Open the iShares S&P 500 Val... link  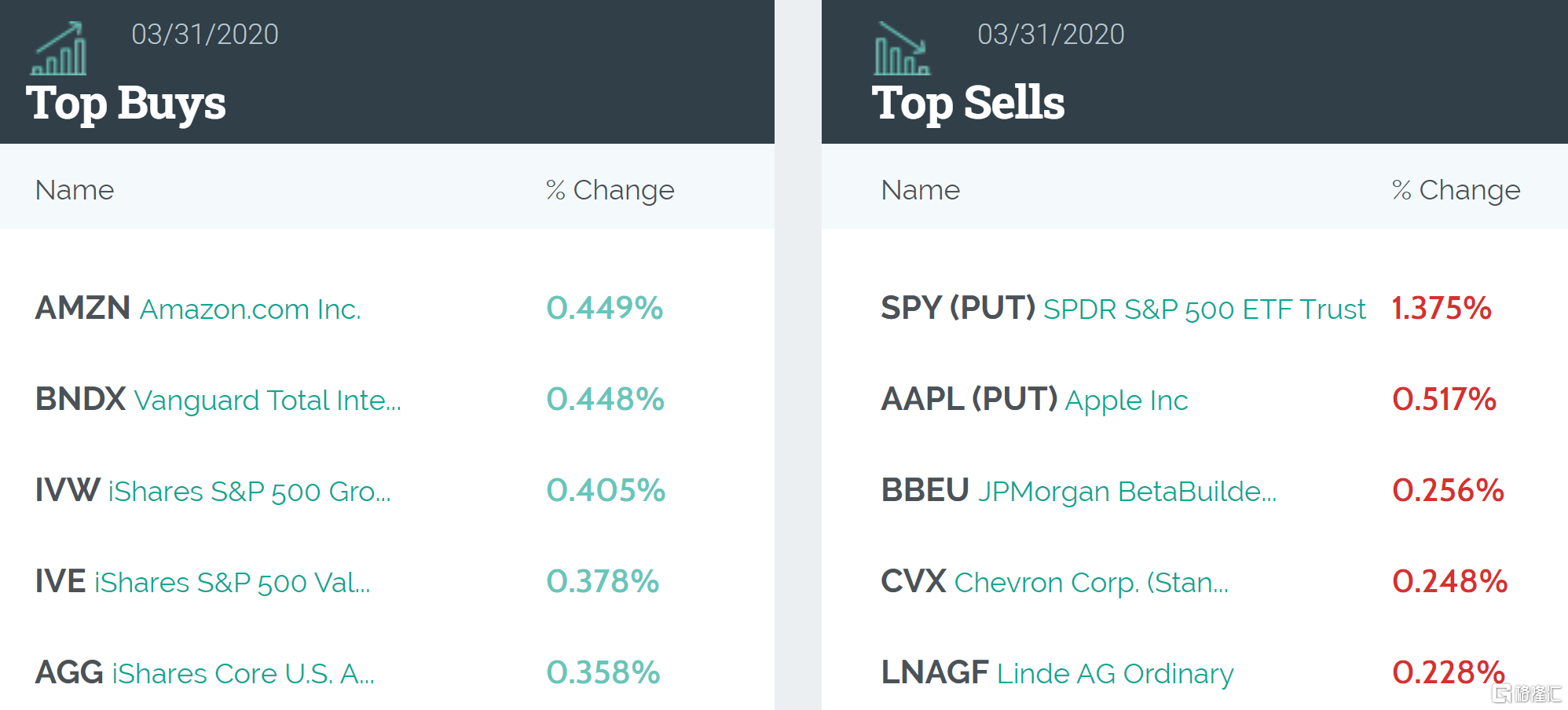point(232,583)
